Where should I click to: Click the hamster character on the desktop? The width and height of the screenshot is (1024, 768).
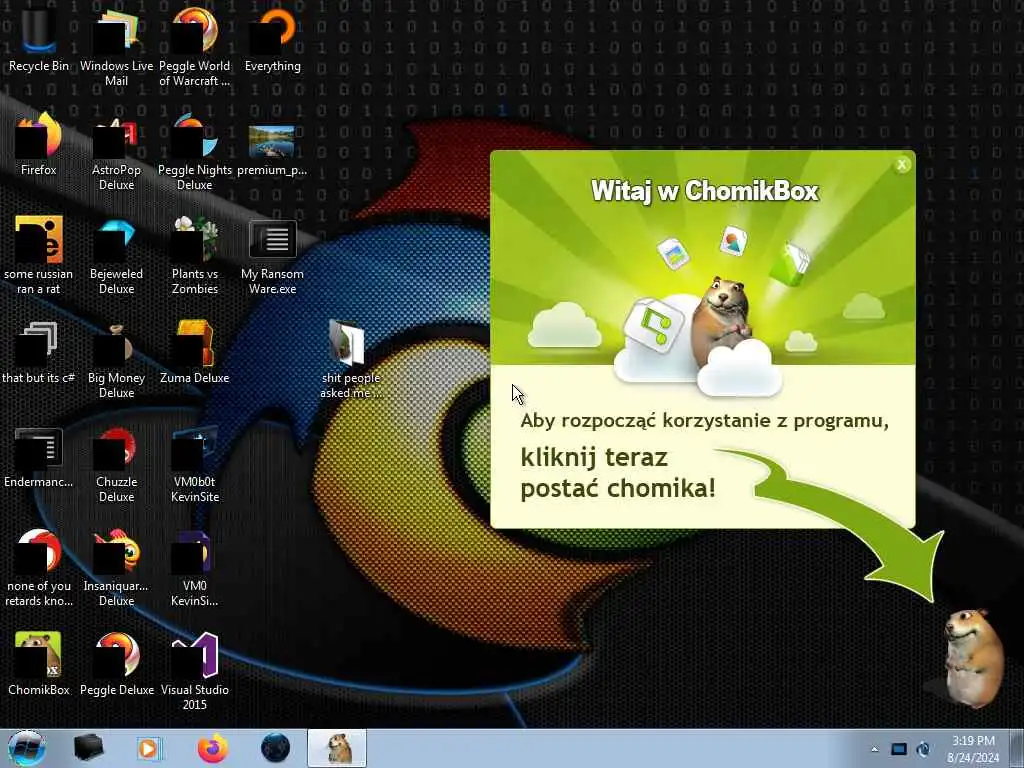pyautogui.click(x=973, y=657)
